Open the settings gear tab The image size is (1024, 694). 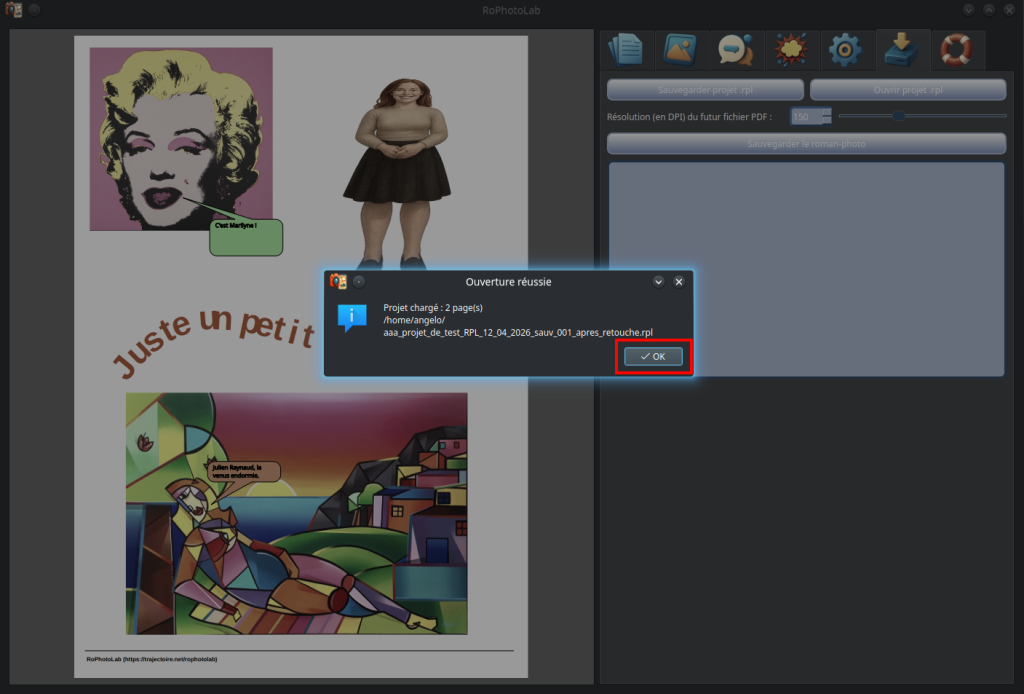click(x=846, y=50)
